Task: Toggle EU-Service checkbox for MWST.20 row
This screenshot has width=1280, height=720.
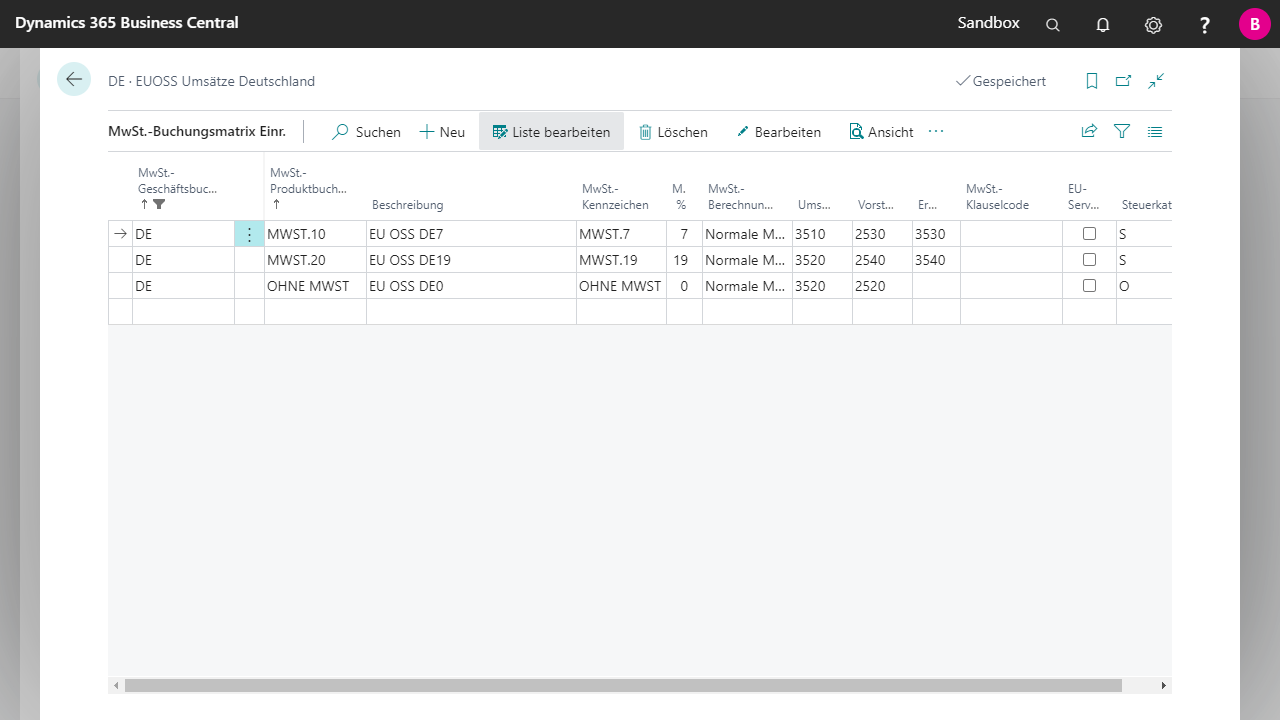Action: (x=1089, y=259)
